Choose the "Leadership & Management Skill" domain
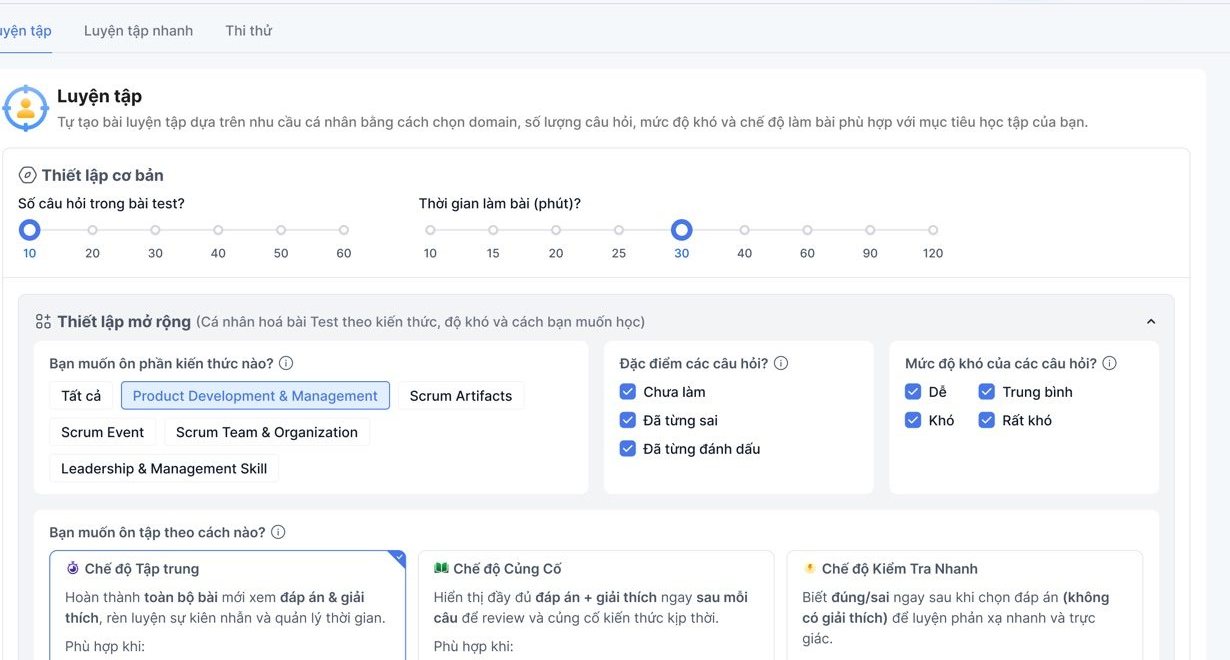Image resolution: width=1230 pixels, height=660 pixels. (164, 469)
